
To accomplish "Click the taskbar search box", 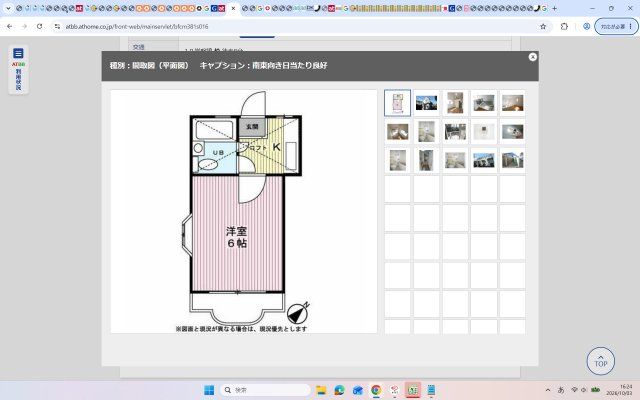I will tap(265, 390).
